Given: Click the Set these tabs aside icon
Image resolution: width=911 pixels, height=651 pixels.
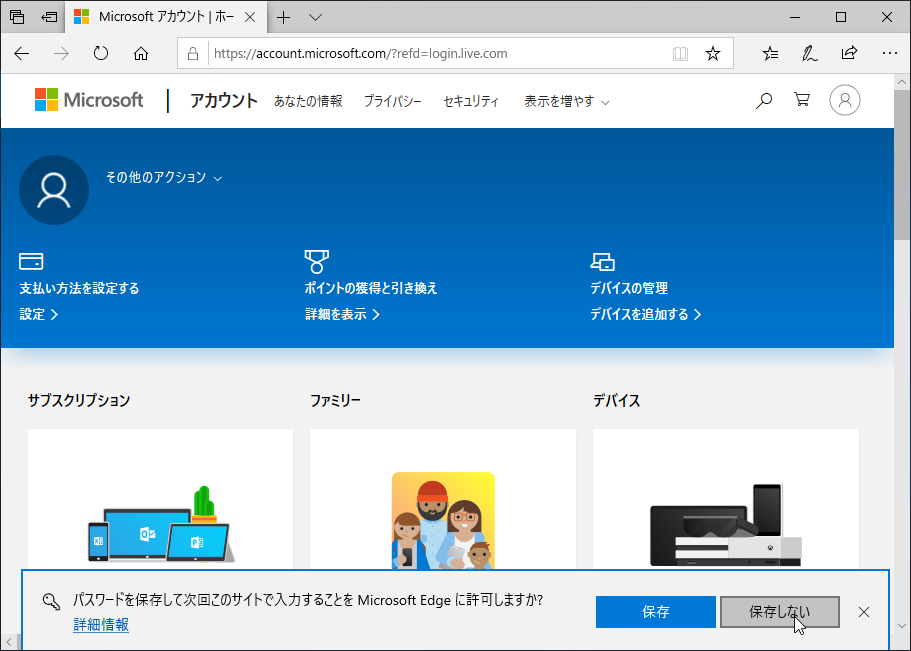Looking at the screenshot, I should click(49, 17).
